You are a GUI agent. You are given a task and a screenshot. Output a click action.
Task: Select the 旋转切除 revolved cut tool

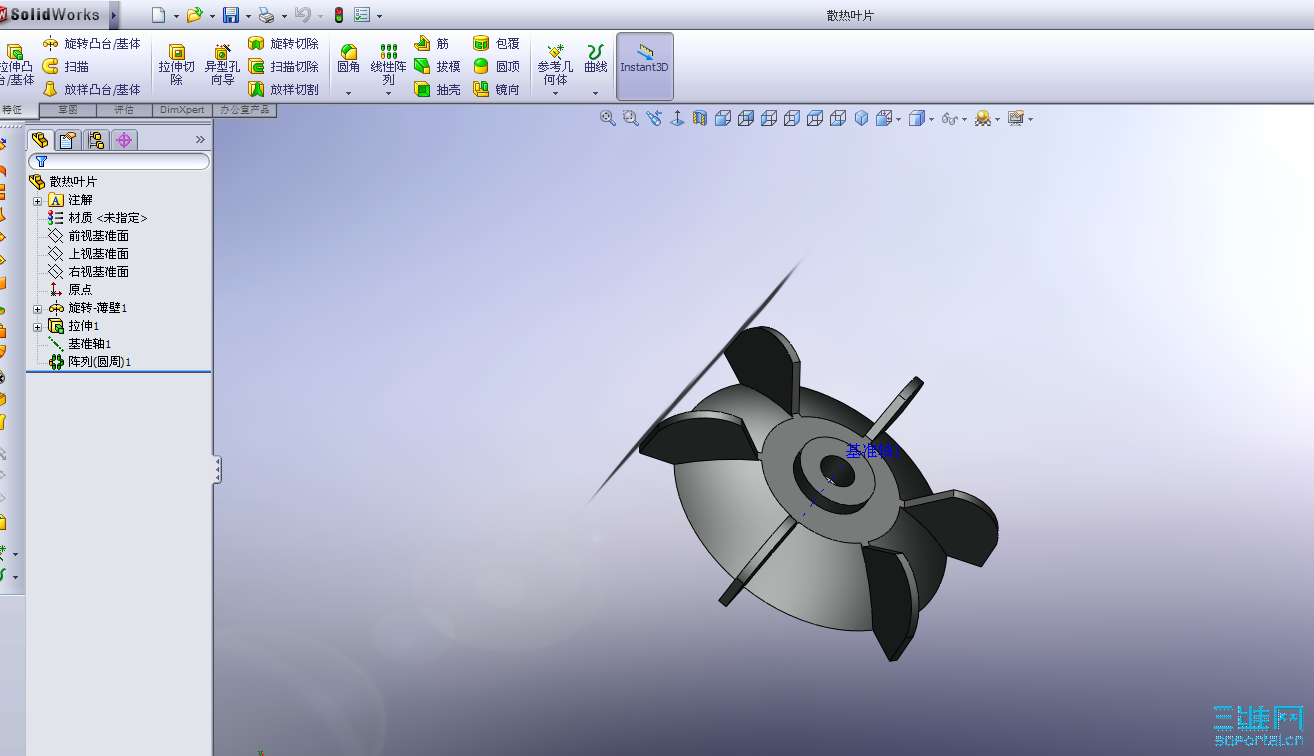284,44
